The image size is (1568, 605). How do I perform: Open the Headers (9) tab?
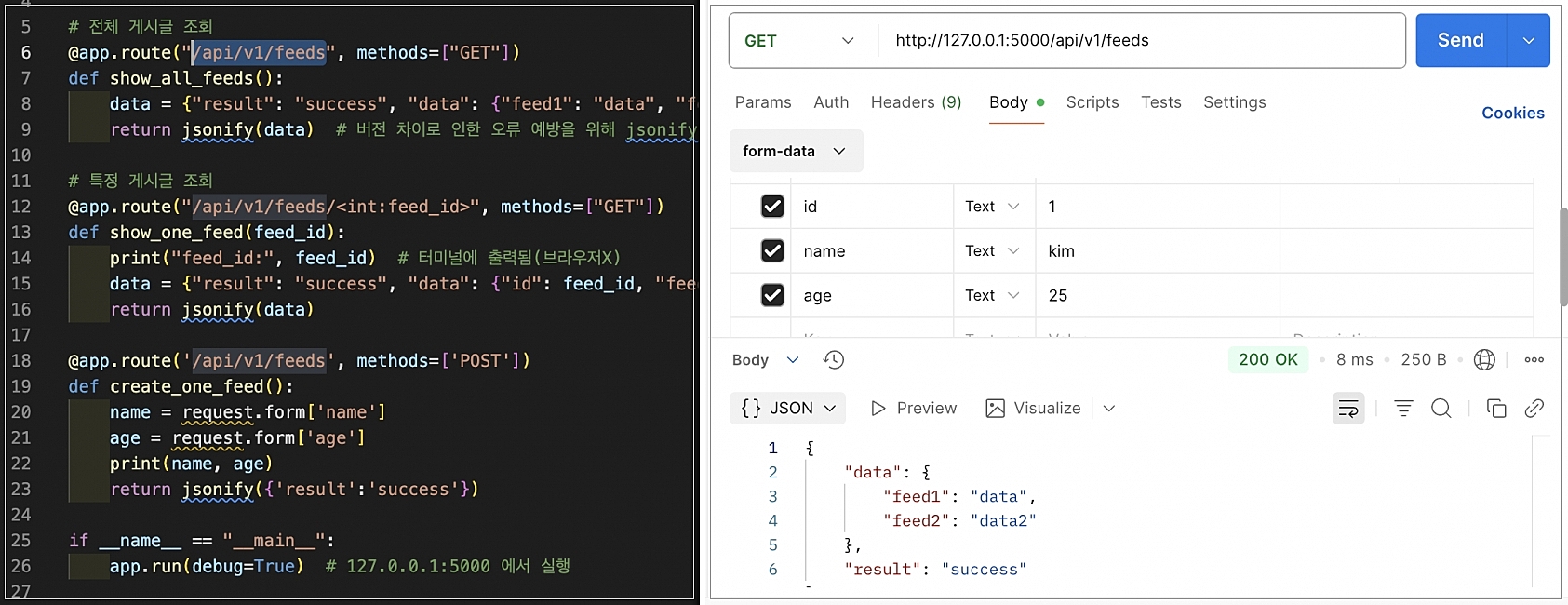point(916,102)
